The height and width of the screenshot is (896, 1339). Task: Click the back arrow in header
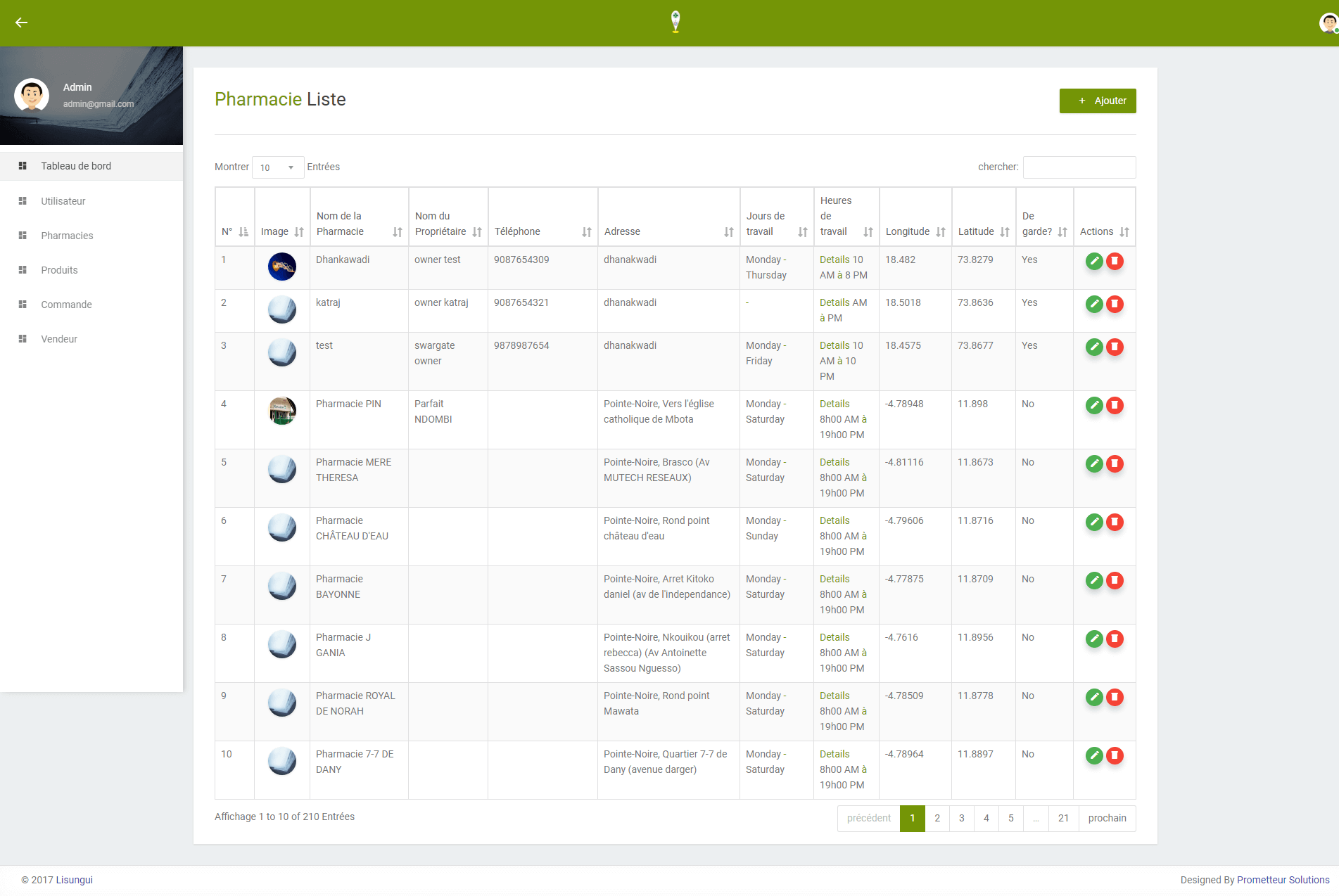pos(22,23)
